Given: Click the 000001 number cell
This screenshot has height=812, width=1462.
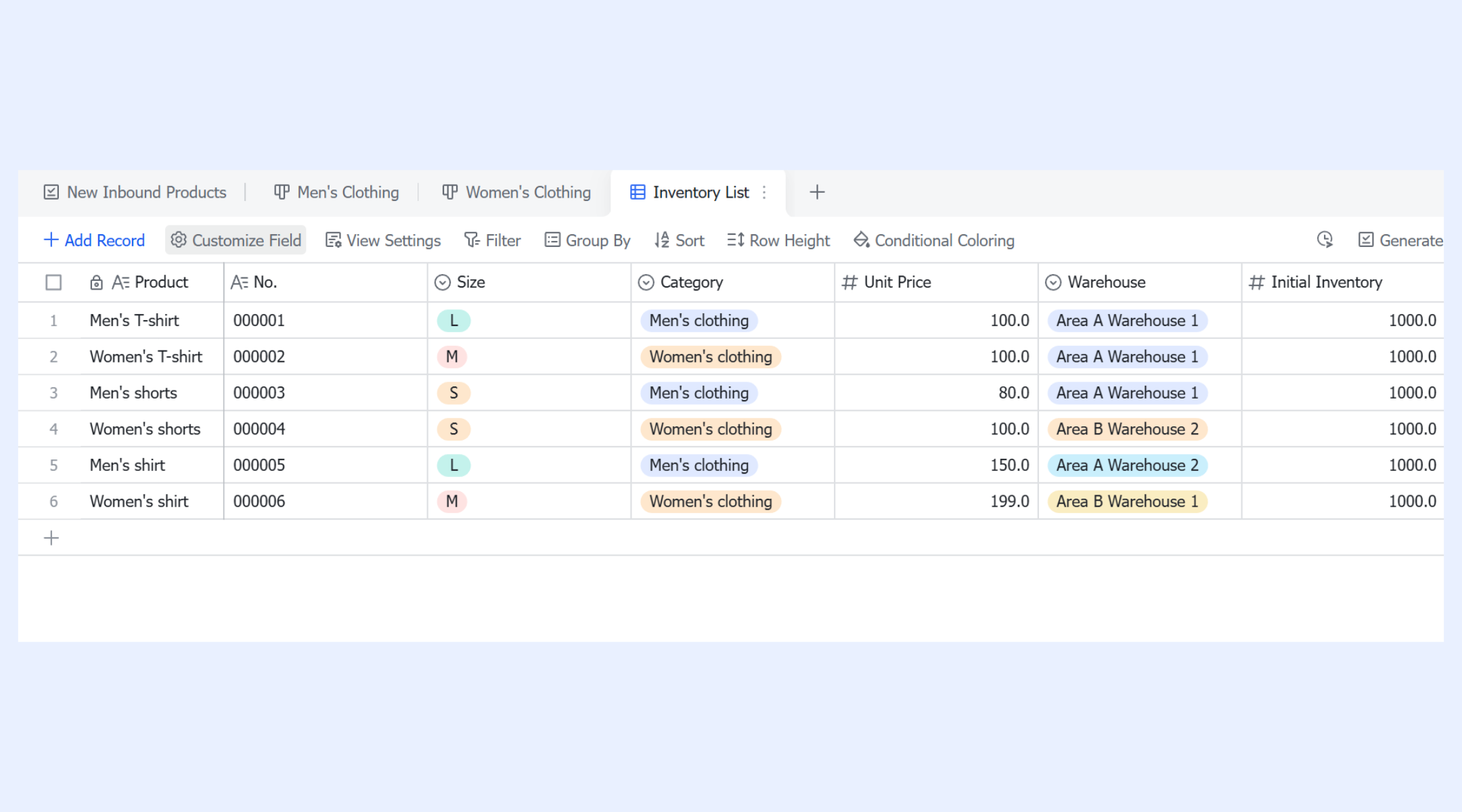Looking at the screenshot, I should click(x=326, y=321).
